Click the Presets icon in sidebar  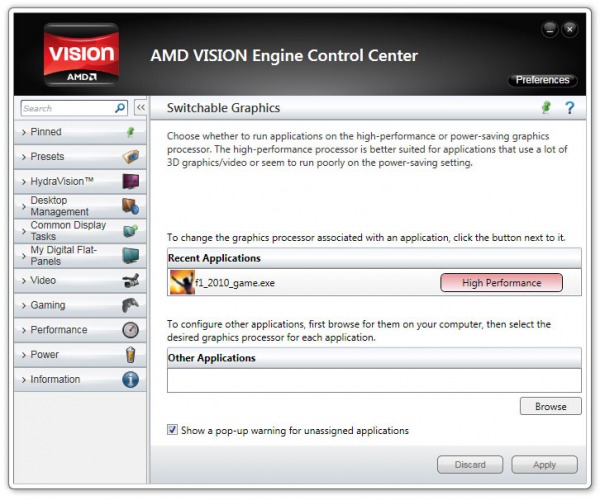[130, 157]
